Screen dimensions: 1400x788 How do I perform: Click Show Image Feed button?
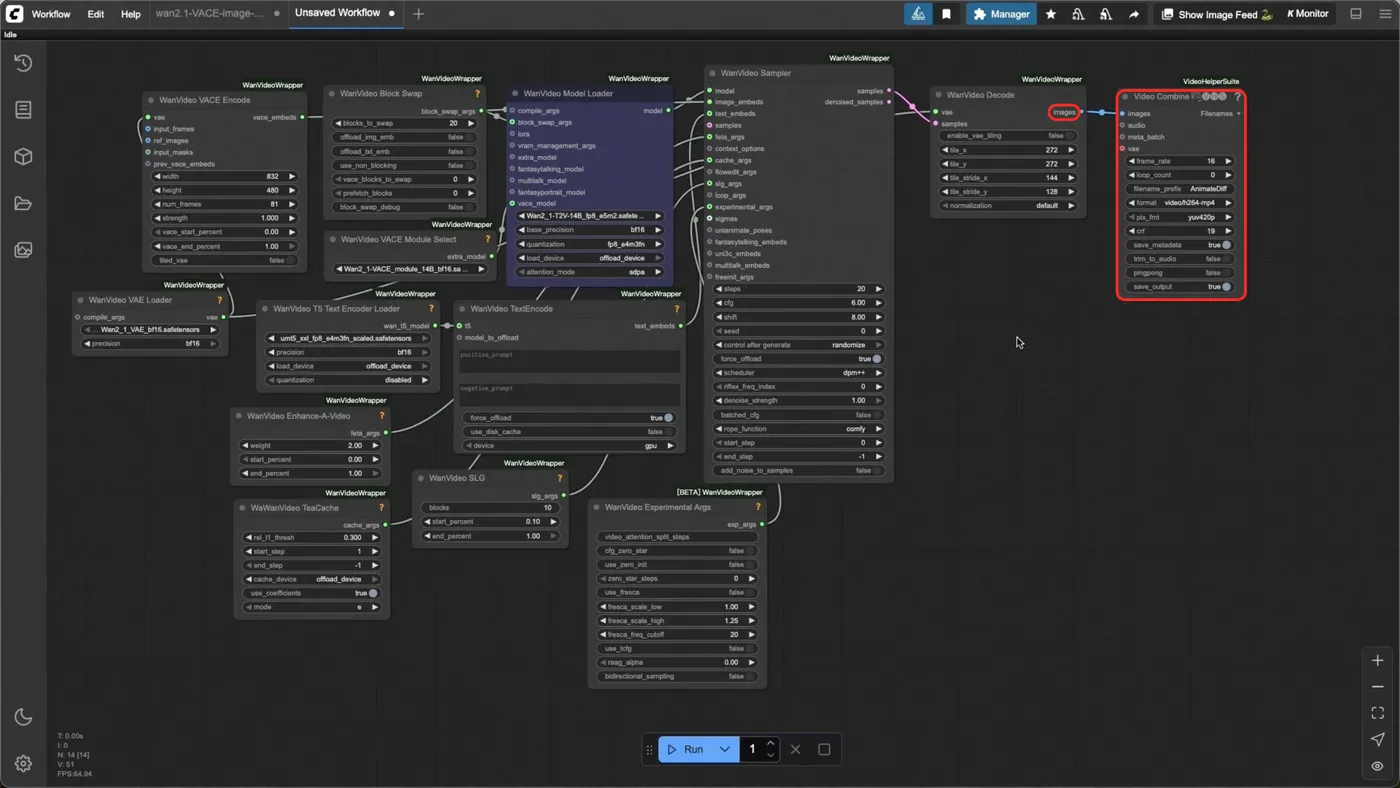tap(1216, 14)
